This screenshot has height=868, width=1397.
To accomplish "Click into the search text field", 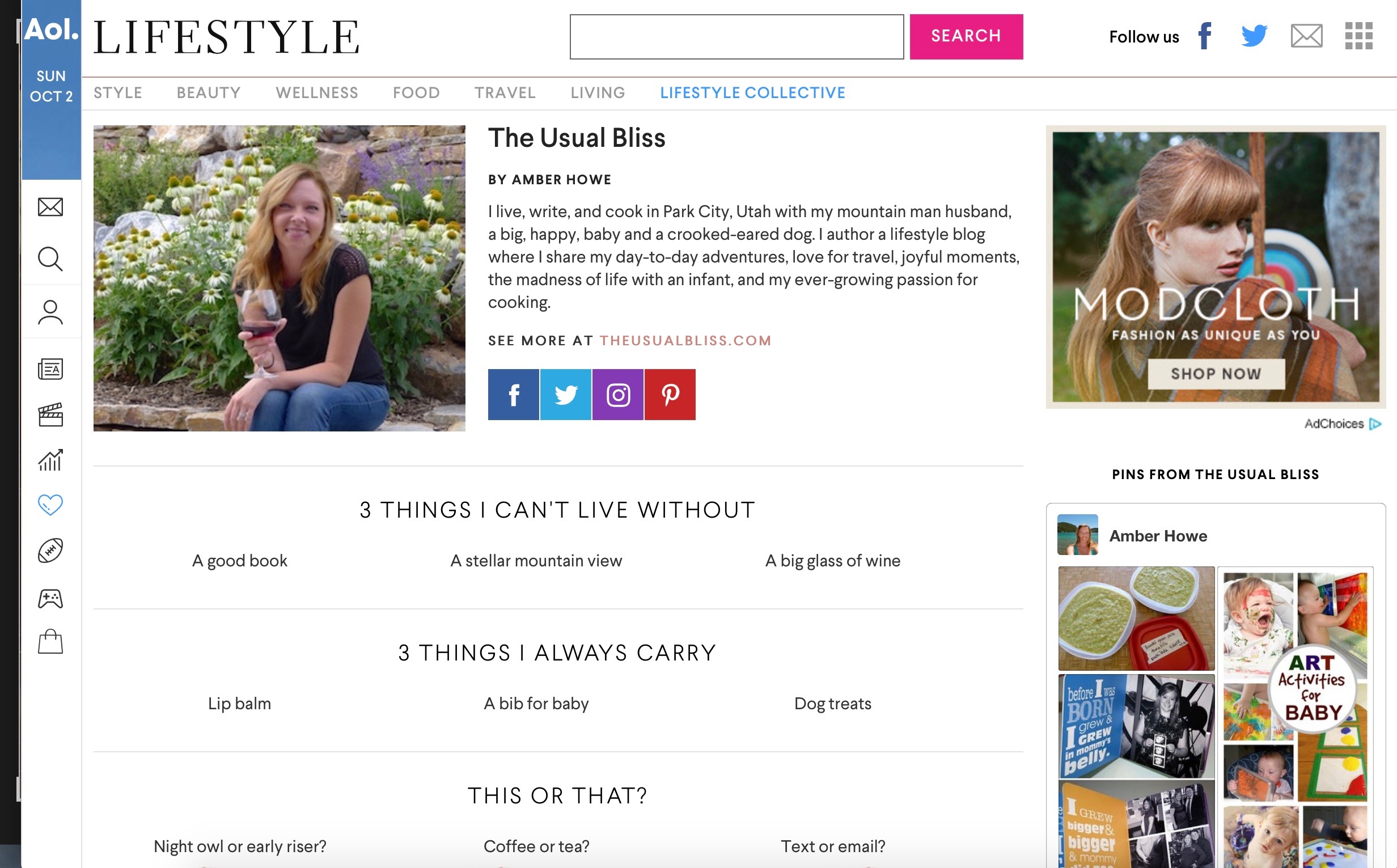I will coord(736,37).
